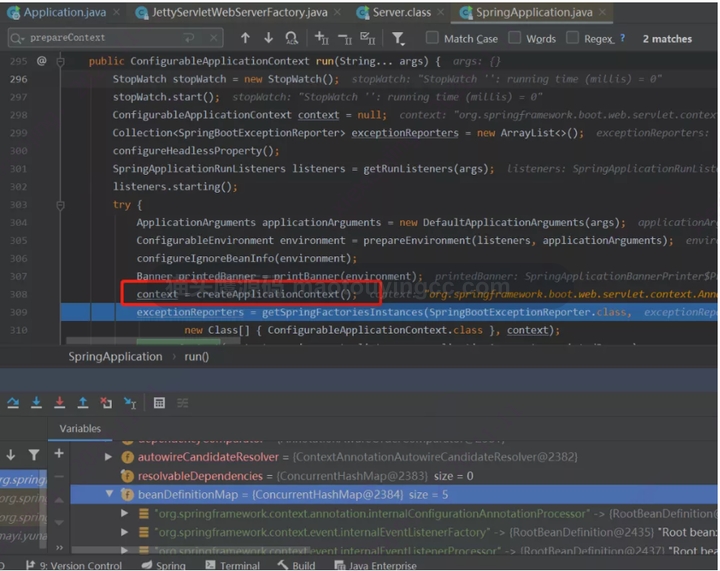Click the createApplicationContext() call on line 308
The height and width of the screenshot is (571, 720).
coord(274,294)
